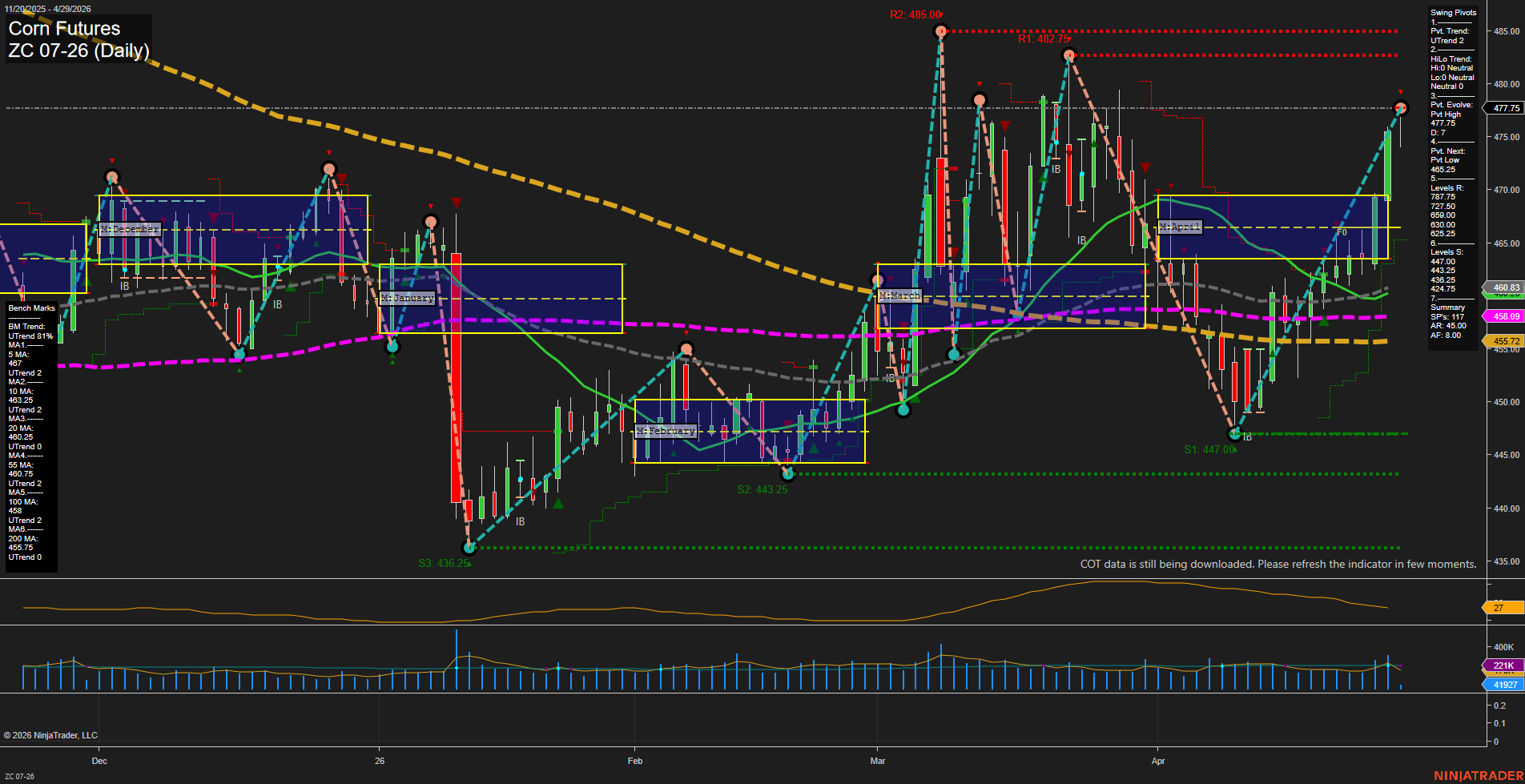Click the S1: 447.00 support level label

pos(1209,448)
